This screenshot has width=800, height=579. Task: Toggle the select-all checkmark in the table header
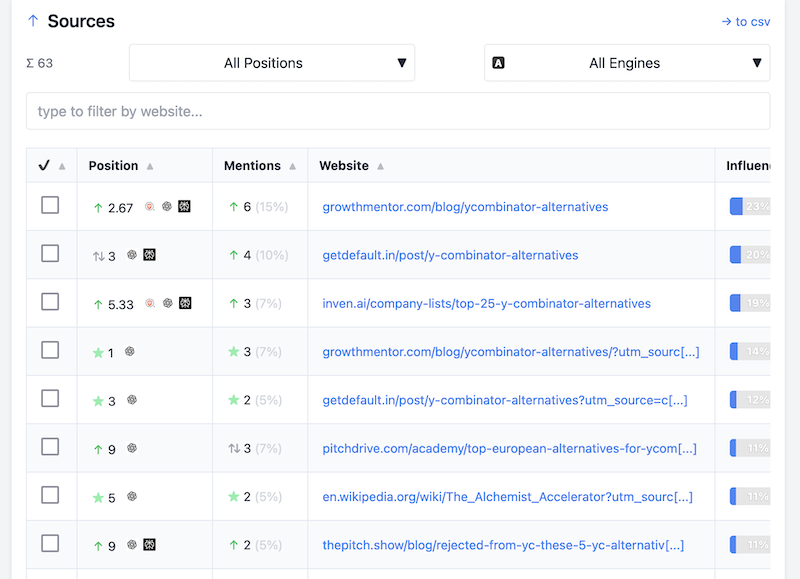44,165
